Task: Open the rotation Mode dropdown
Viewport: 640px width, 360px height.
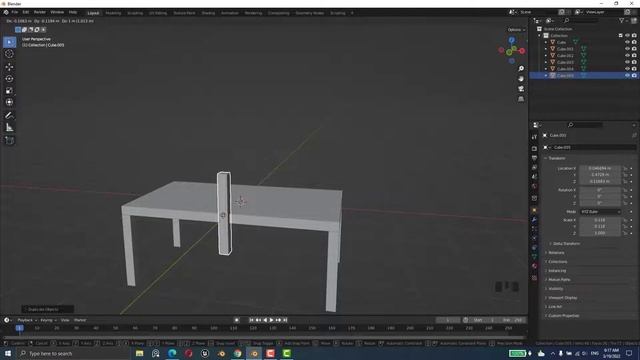Action: (600, 212)
